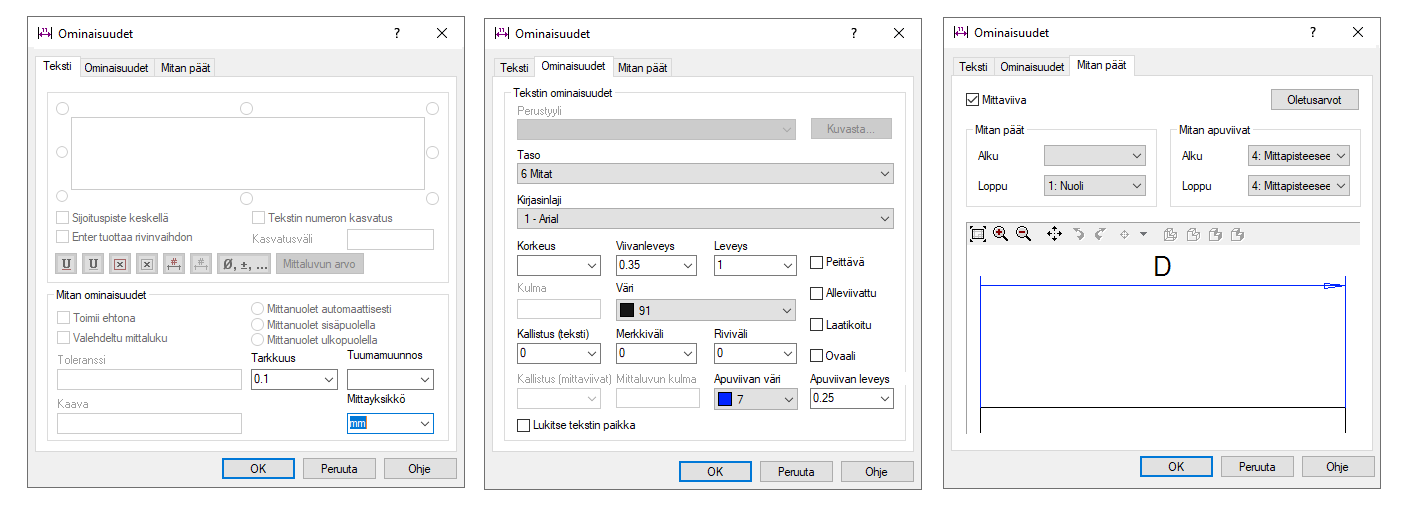
Task: Open the Tuumamuunnos dropdown
Action: pyautogui.click(x=390, y=379)
